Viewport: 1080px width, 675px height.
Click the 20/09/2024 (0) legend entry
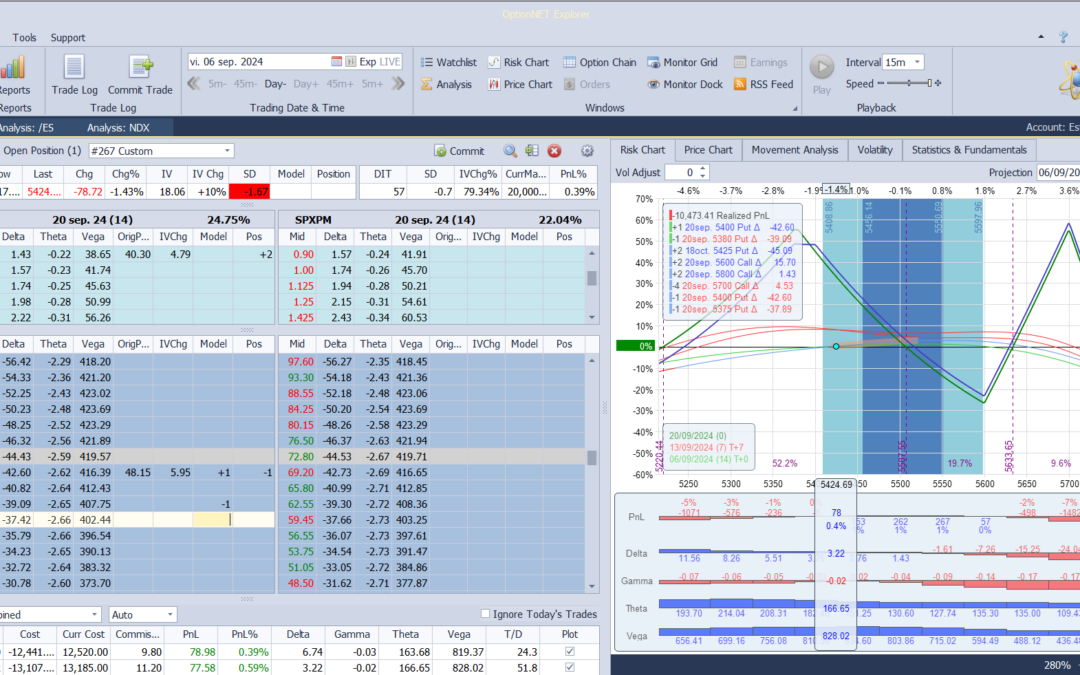pyautogui.click(x=698, y=436)
